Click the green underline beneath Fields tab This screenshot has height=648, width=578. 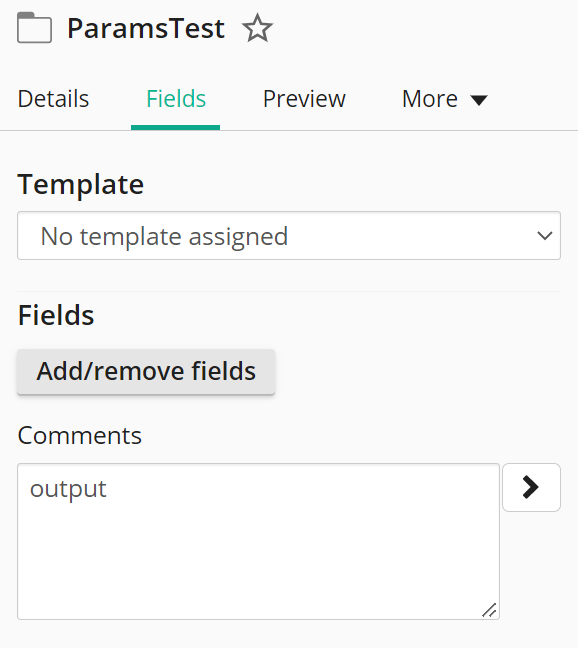pos(175,127)
